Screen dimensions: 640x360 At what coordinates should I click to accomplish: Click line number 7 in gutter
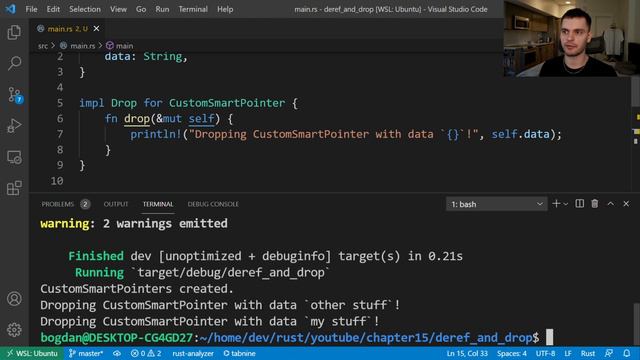pos(60,134)
